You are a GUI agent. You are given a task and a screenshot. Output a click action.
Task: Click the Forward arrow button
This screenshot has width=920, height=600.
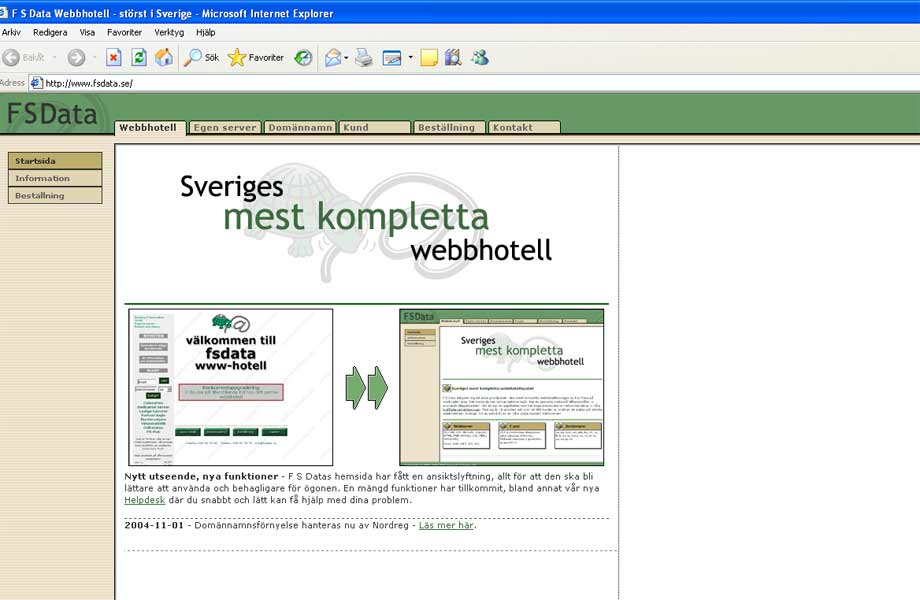76,57
